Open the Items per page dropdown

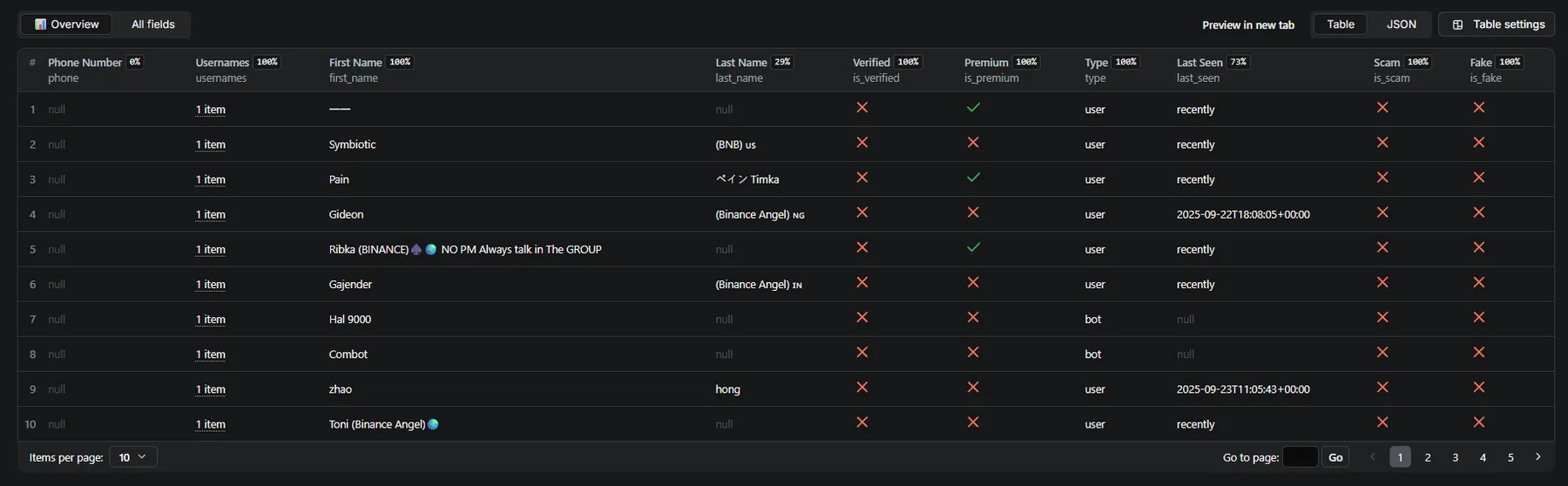pos(133,457)
